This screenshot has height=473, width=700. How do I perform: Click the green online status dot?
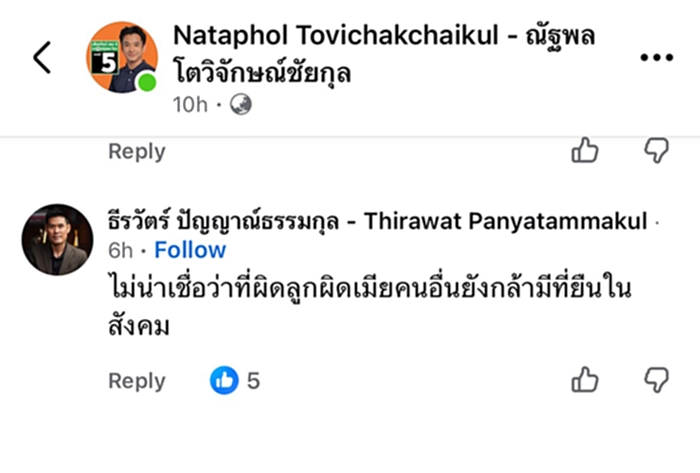tap(147, 82)
